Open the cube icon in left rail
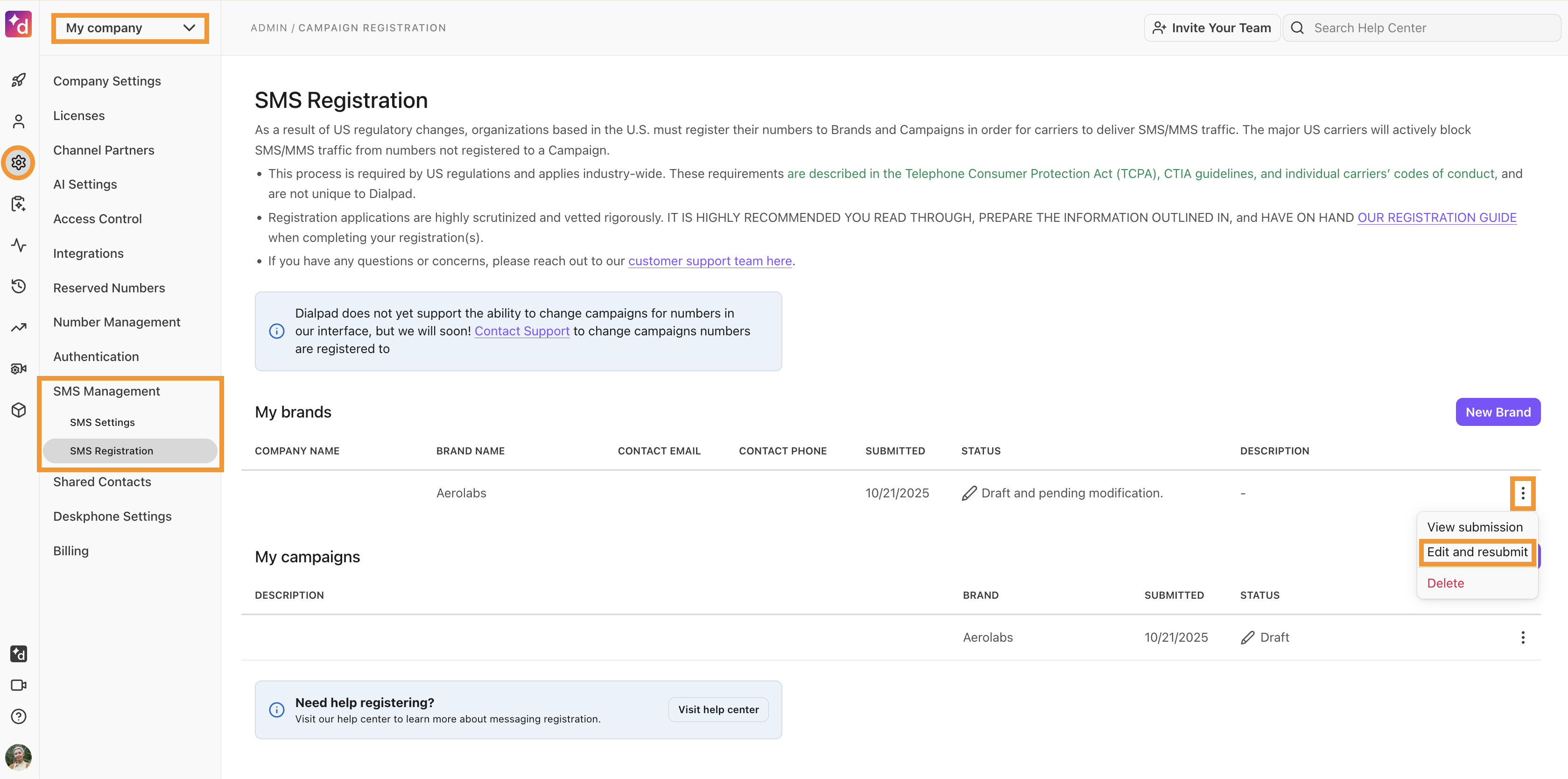 (19, 409)
